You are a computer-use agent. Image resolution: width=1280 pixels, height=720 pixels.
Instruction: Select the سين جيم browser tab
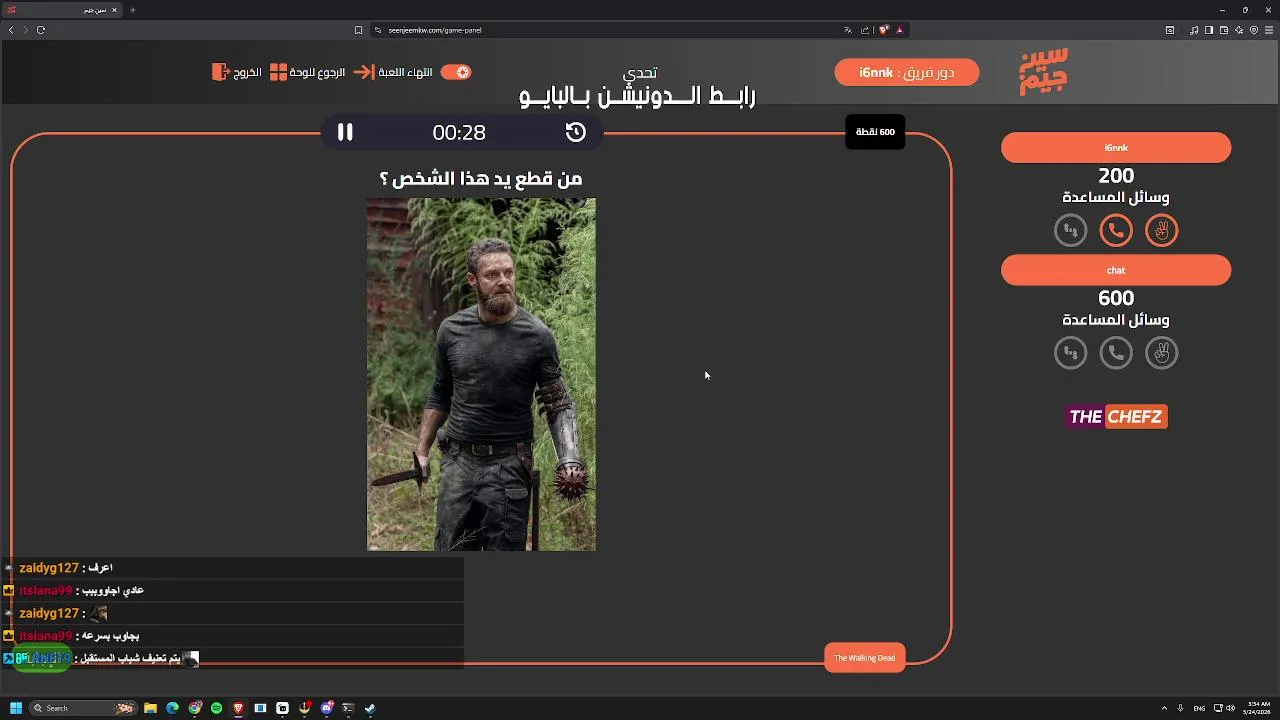(x=62, y=10)
